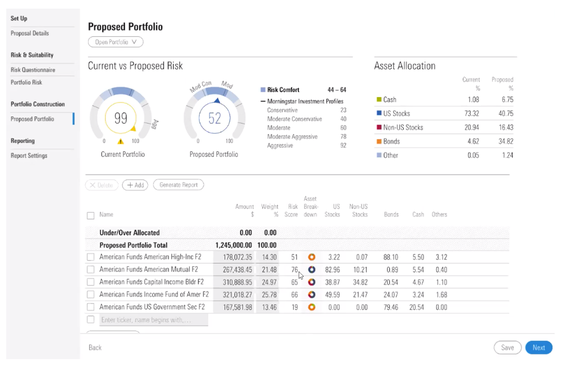Click the fund name American Funds American Mutual F2
This screenshot has width=565, height=365.
pyautogui.click(x=149, y=270)
